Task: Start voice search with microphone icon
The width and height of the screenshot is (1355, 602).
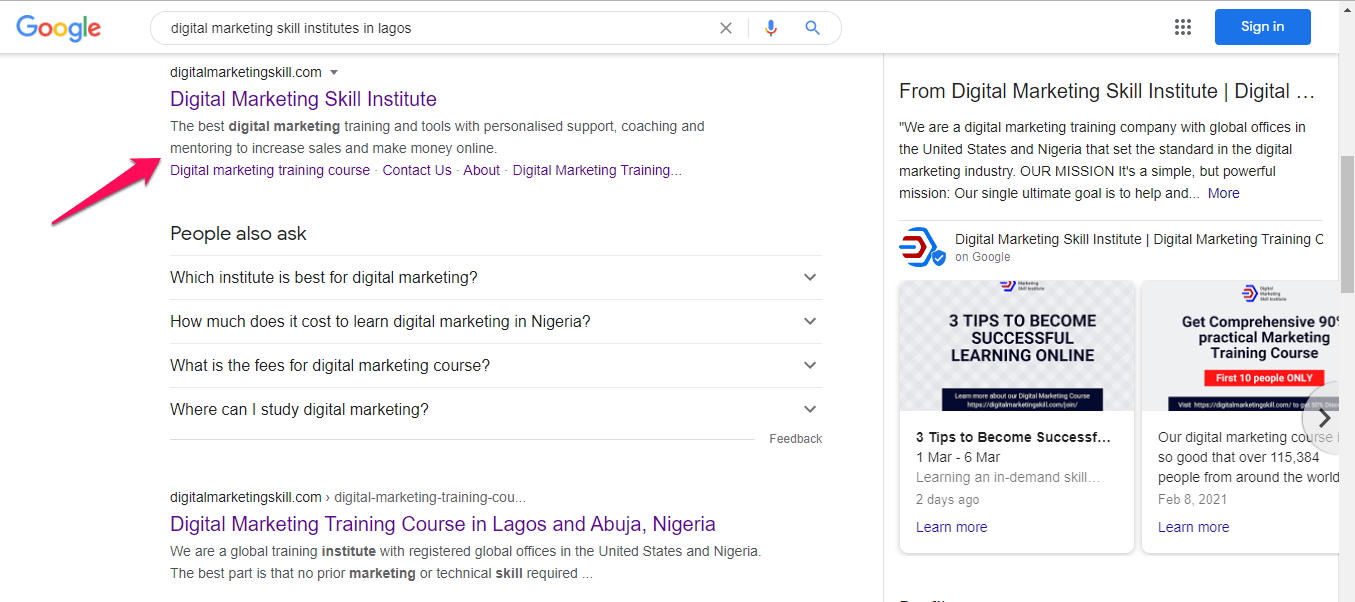Action: pos(770,28)
